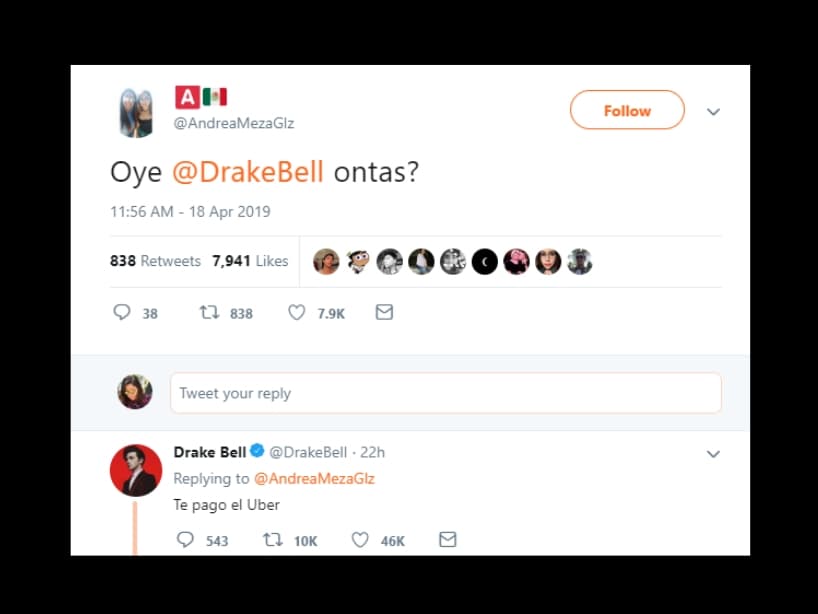Reply to Drake Bell's tweet
The height and width of the screenshot is (614, 818).
[185, 539]
